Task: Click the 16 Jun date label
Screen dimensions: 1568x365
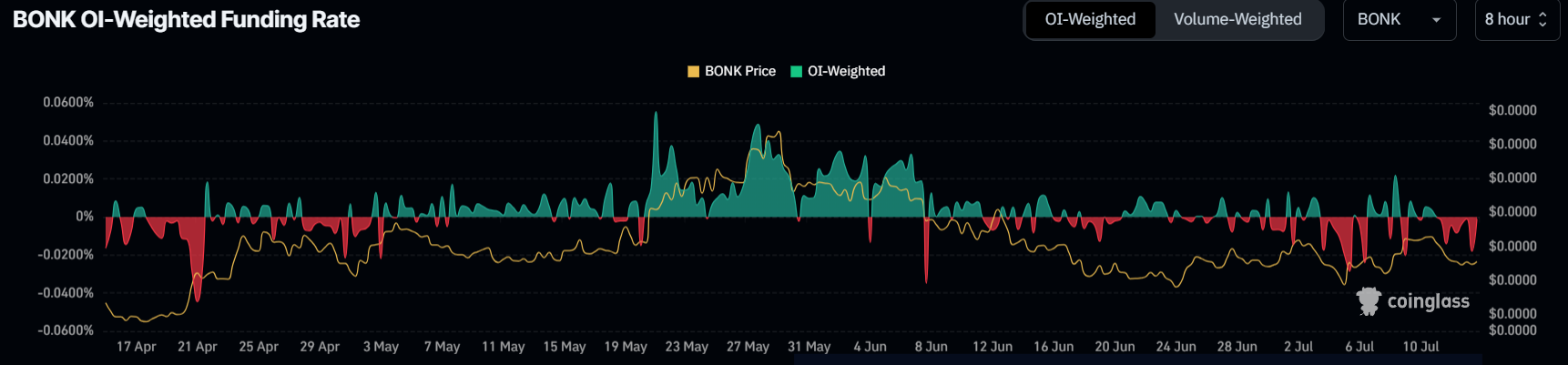Action: (1054, 347)
